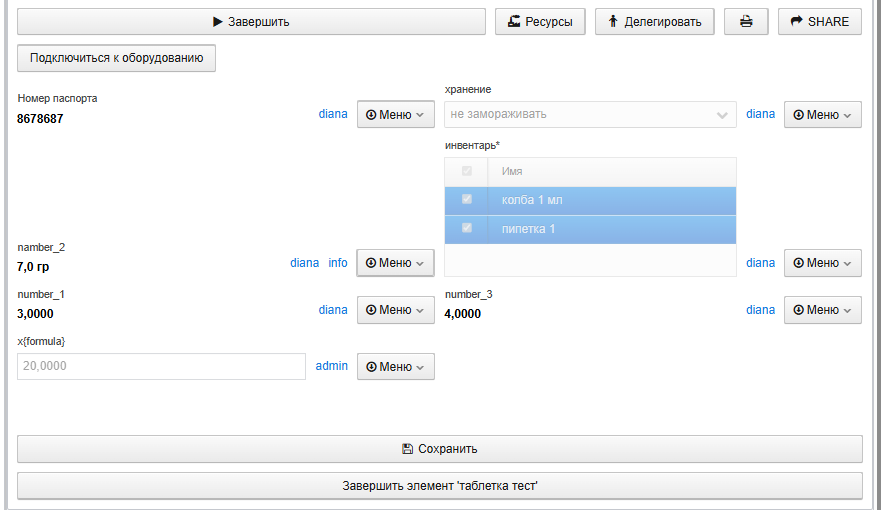Toggle the колба 1 мл checkbox
The height and width of the screenshot is (510, 881).
pos(466,199)
